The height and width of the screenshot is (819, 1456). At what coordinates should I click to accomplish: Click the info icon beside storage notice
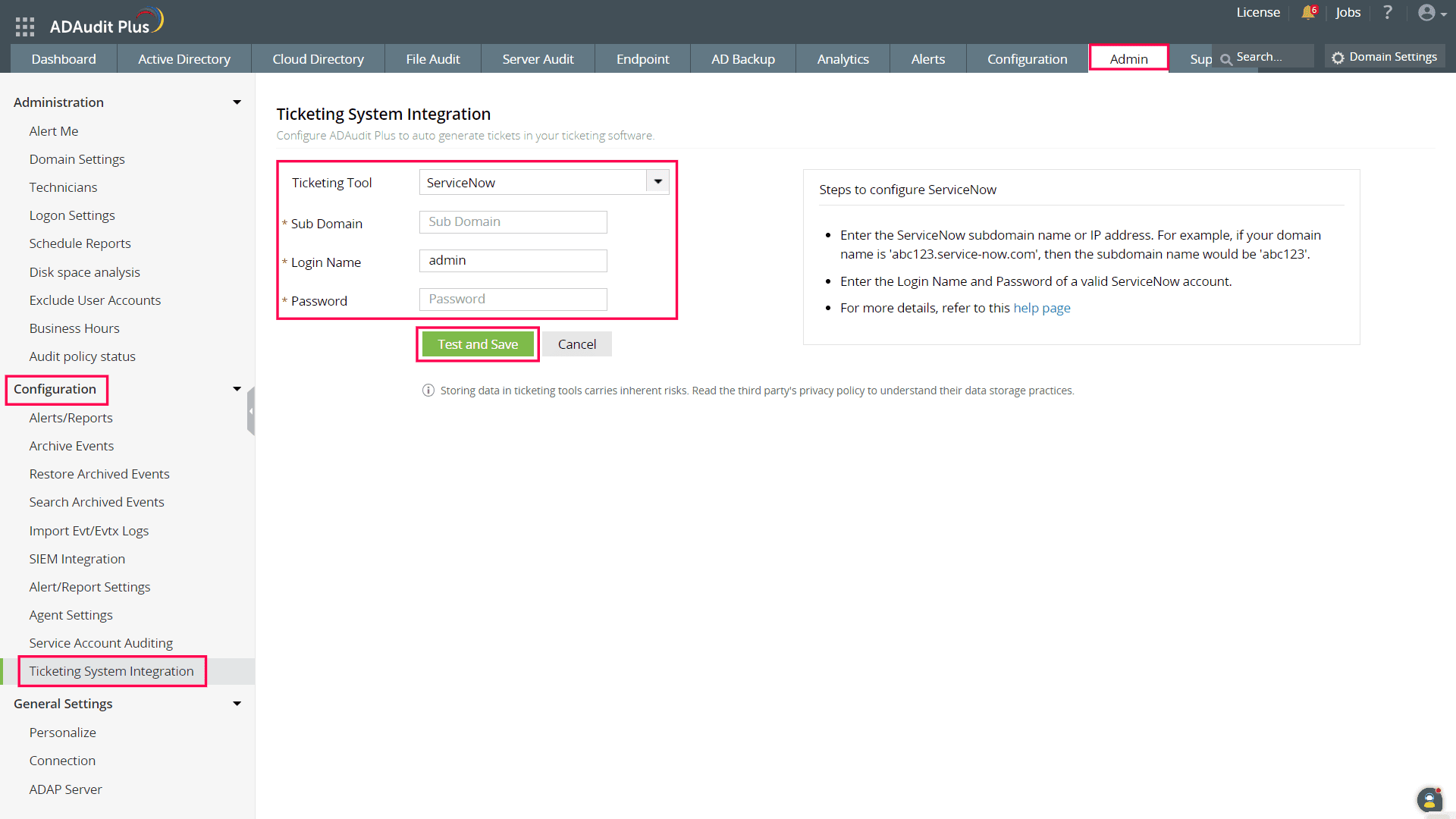click(x=428, y=391)
